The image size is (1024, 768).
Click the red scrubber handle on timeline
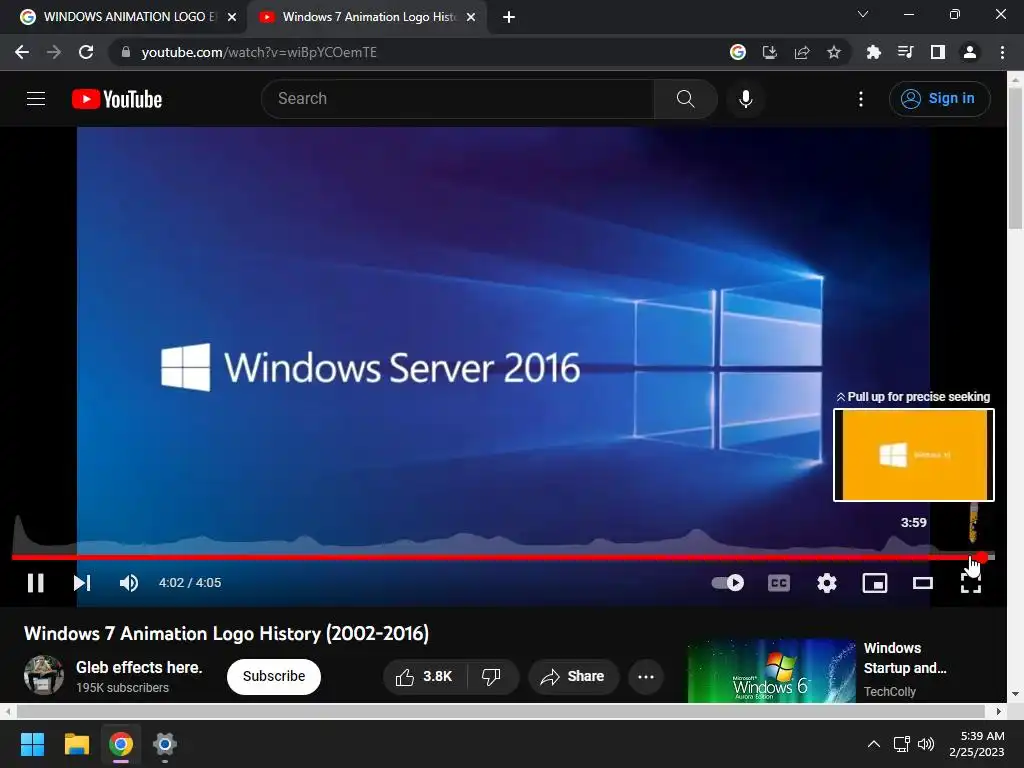[982, 557]
